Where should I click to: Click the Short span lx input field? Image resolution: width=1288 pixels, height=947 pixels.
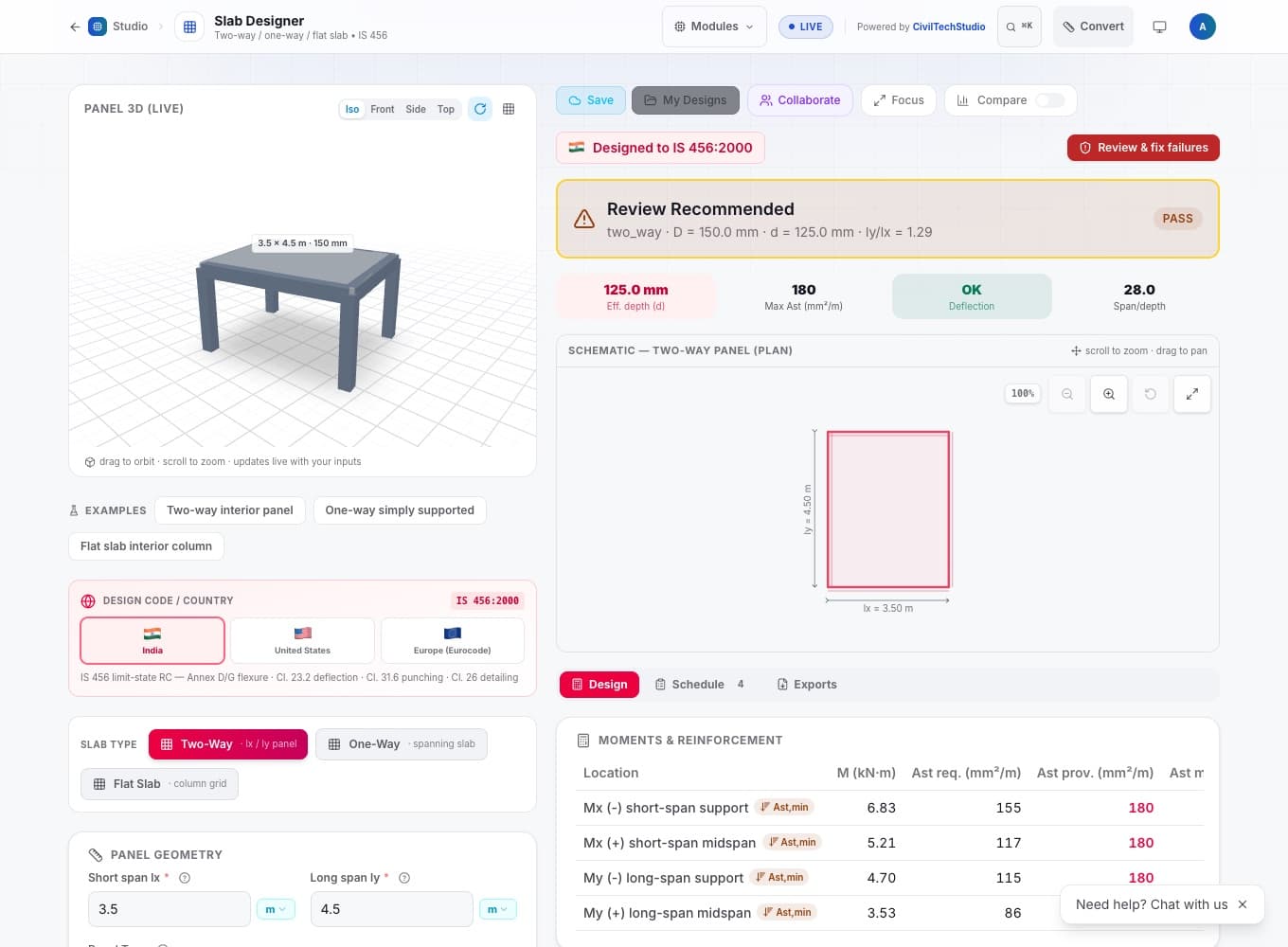[x=170, y=909]
